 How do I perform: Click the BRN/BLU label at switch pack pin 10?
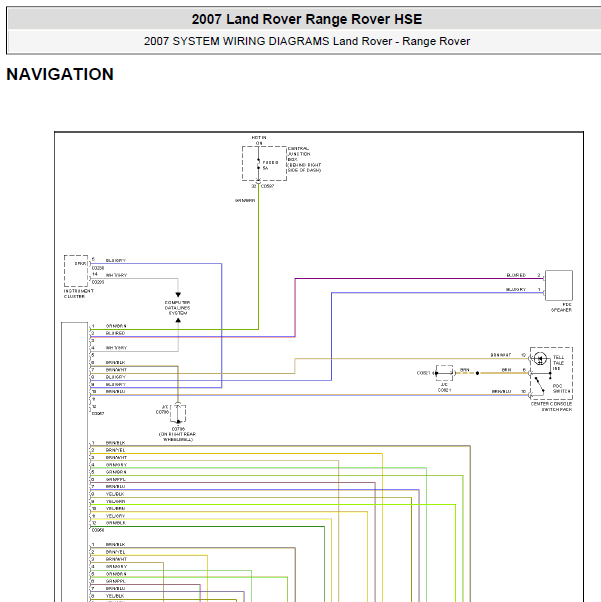[x=502, y=392]
